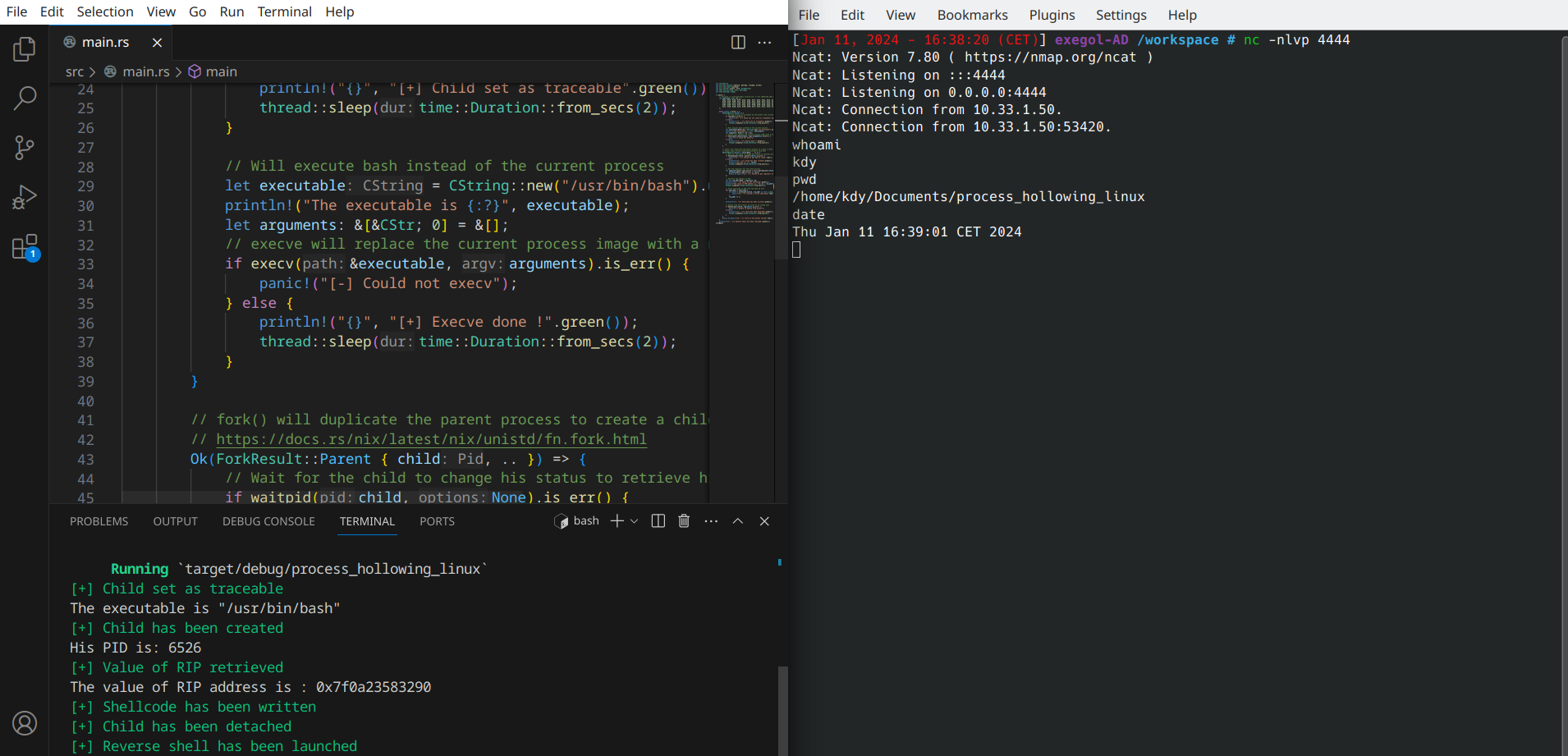Image resolution: width=1568 pixels, height=756 pixels.
Task: Close the bottom panel
Action: click(x=764, y=521)
